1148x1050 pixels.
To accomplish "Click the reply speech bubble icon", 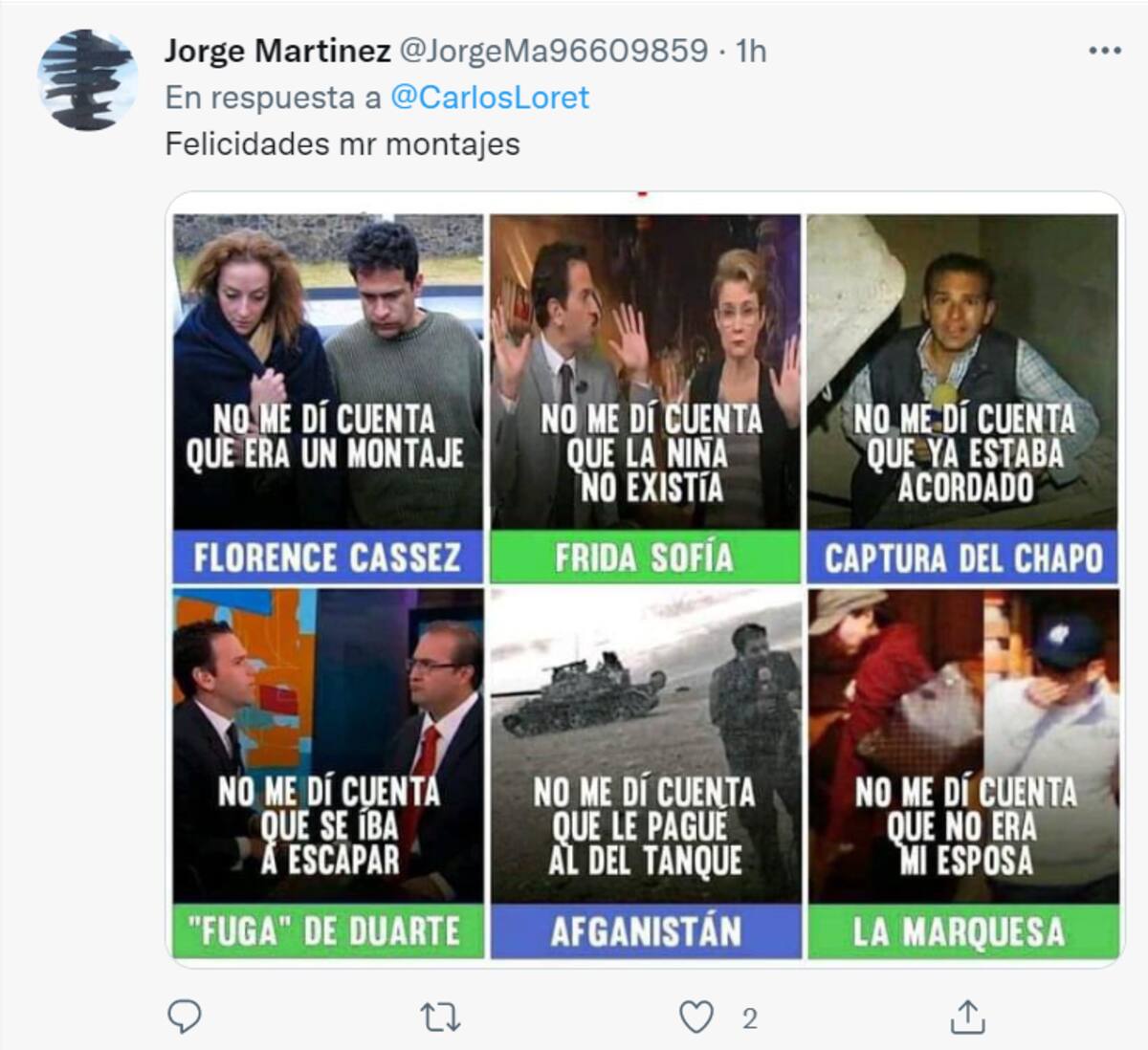I will coord(185,1017).
